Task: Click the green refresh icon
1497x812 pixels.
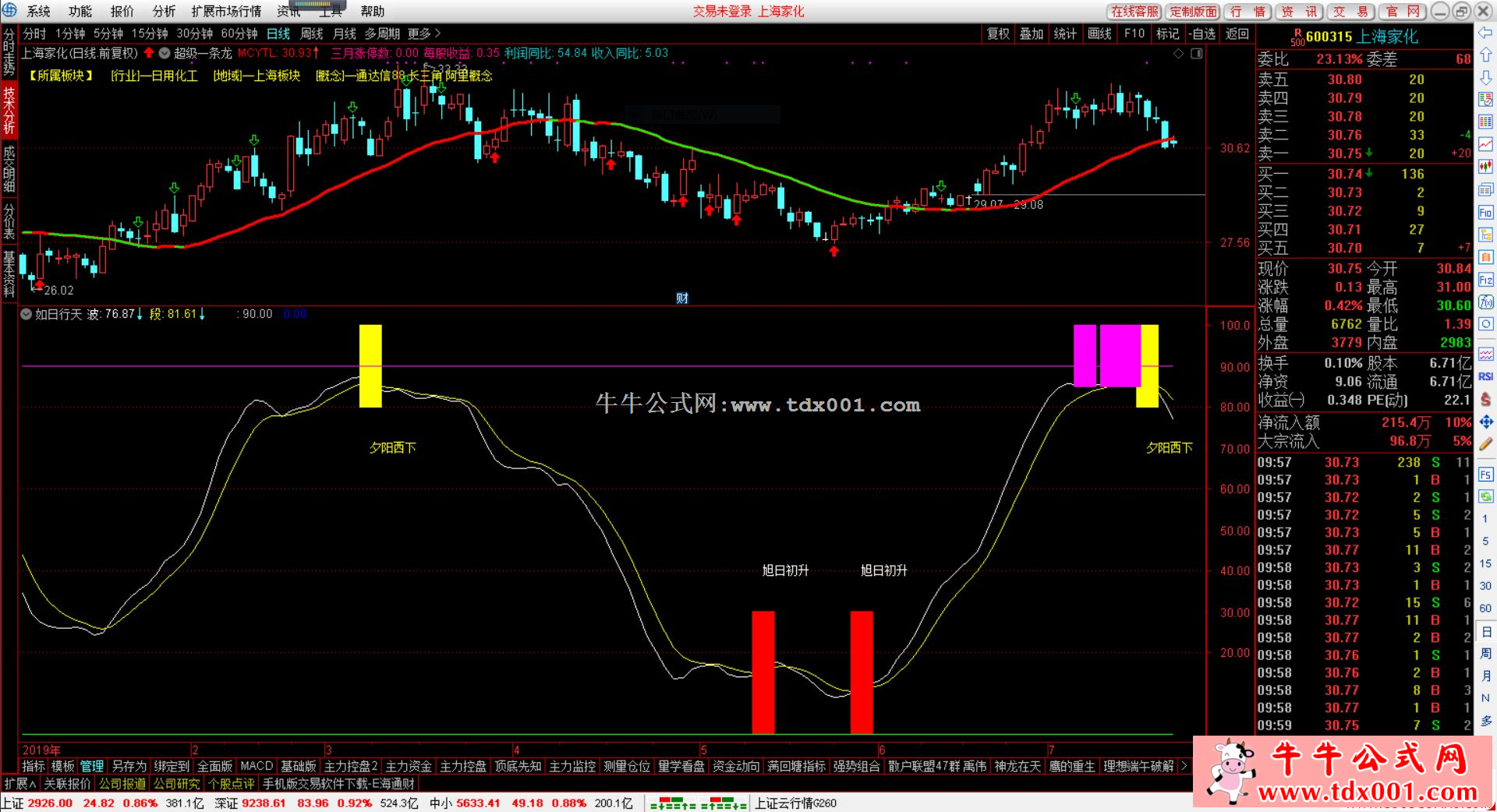Action: pos(1485,496)
